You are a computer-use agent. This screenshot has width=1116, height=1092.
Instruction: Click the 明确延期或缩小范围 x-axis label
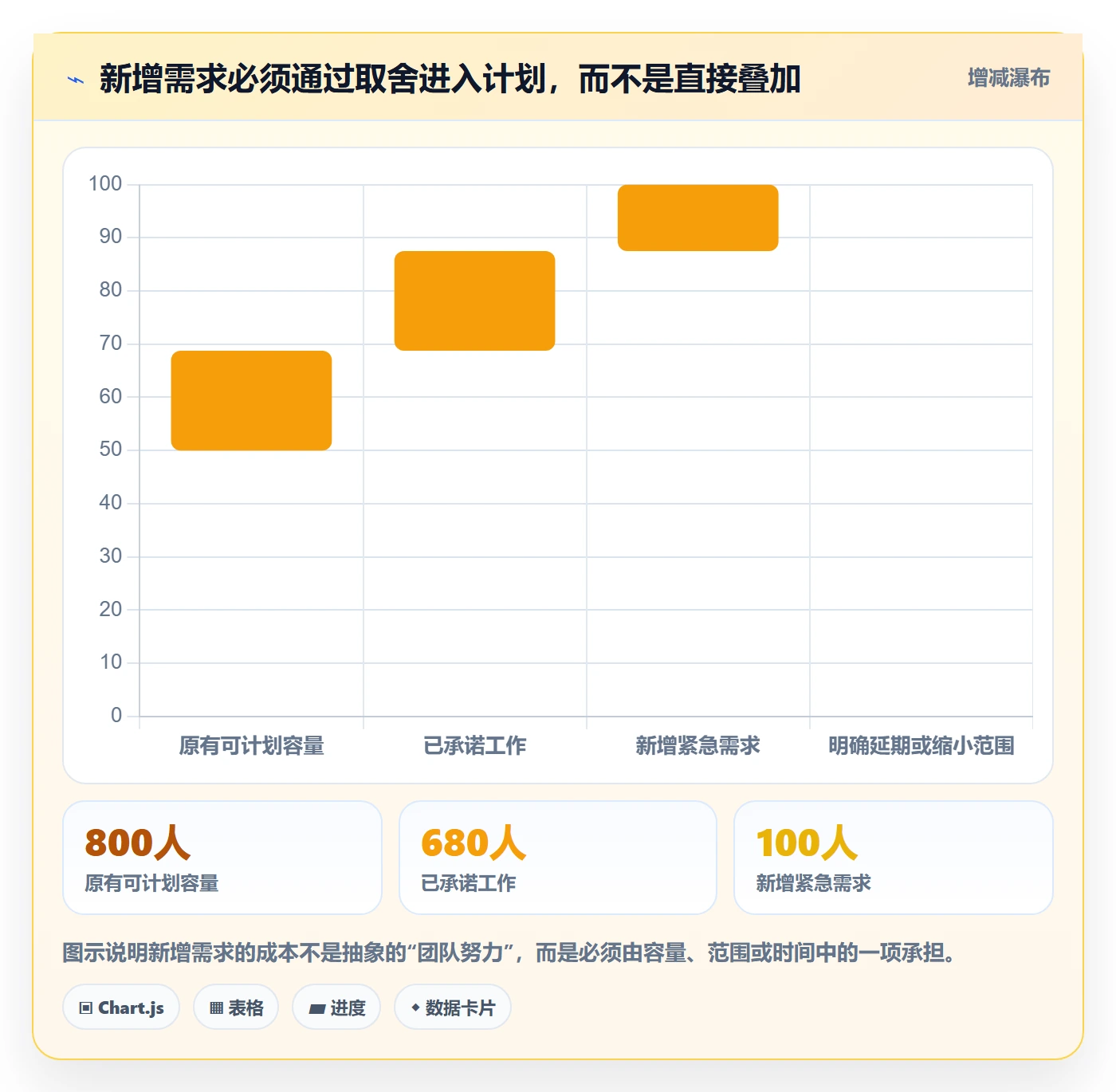pos(921,746)
